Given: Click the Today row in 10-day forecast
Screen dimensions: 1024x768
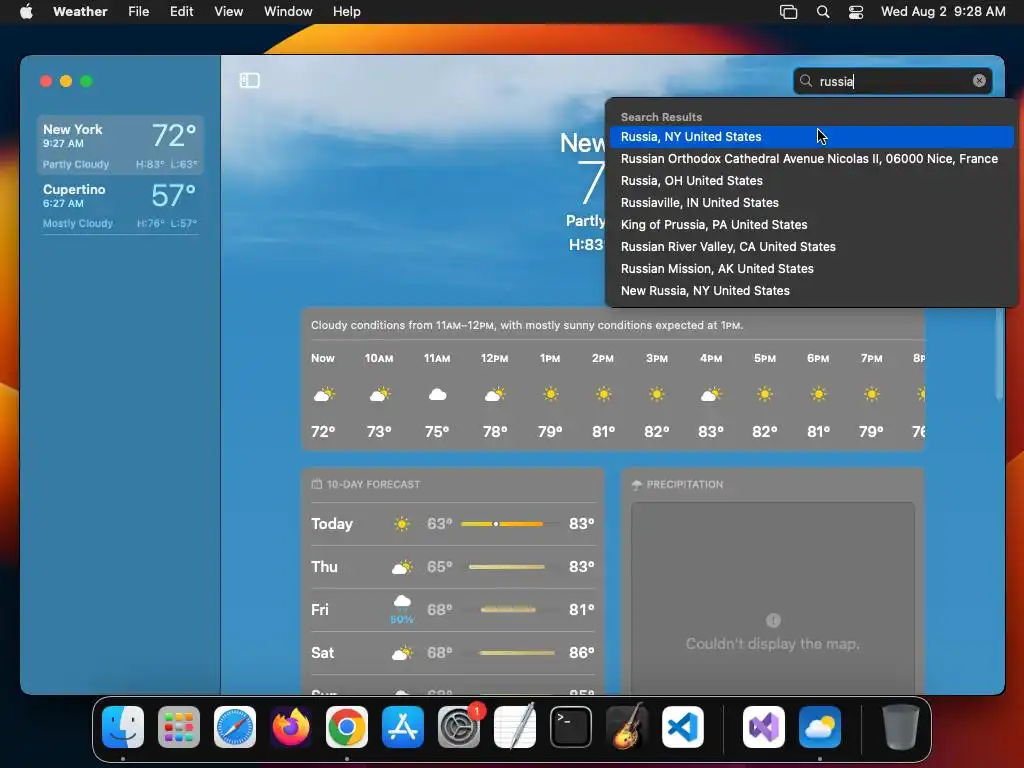Looking at the screenshot, I should point(453,524).
